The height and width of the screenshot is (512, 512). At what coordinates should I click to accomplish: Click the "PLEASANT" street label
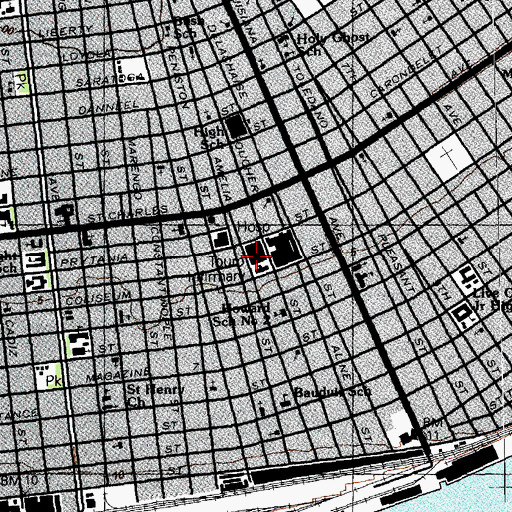(x=397, y=264)
